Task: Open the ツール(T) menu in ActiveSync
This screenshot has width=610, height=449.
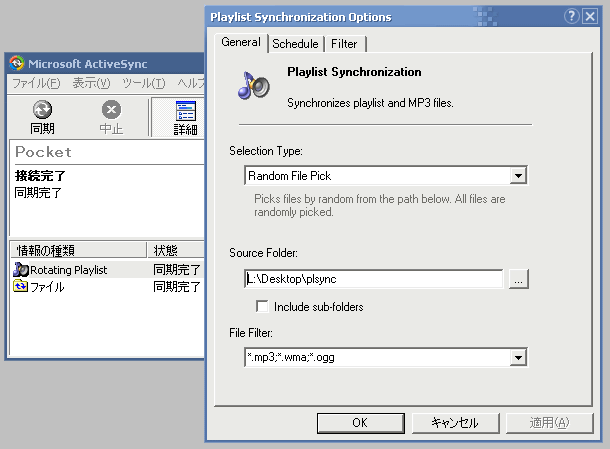Action: [x=144, y=83]
